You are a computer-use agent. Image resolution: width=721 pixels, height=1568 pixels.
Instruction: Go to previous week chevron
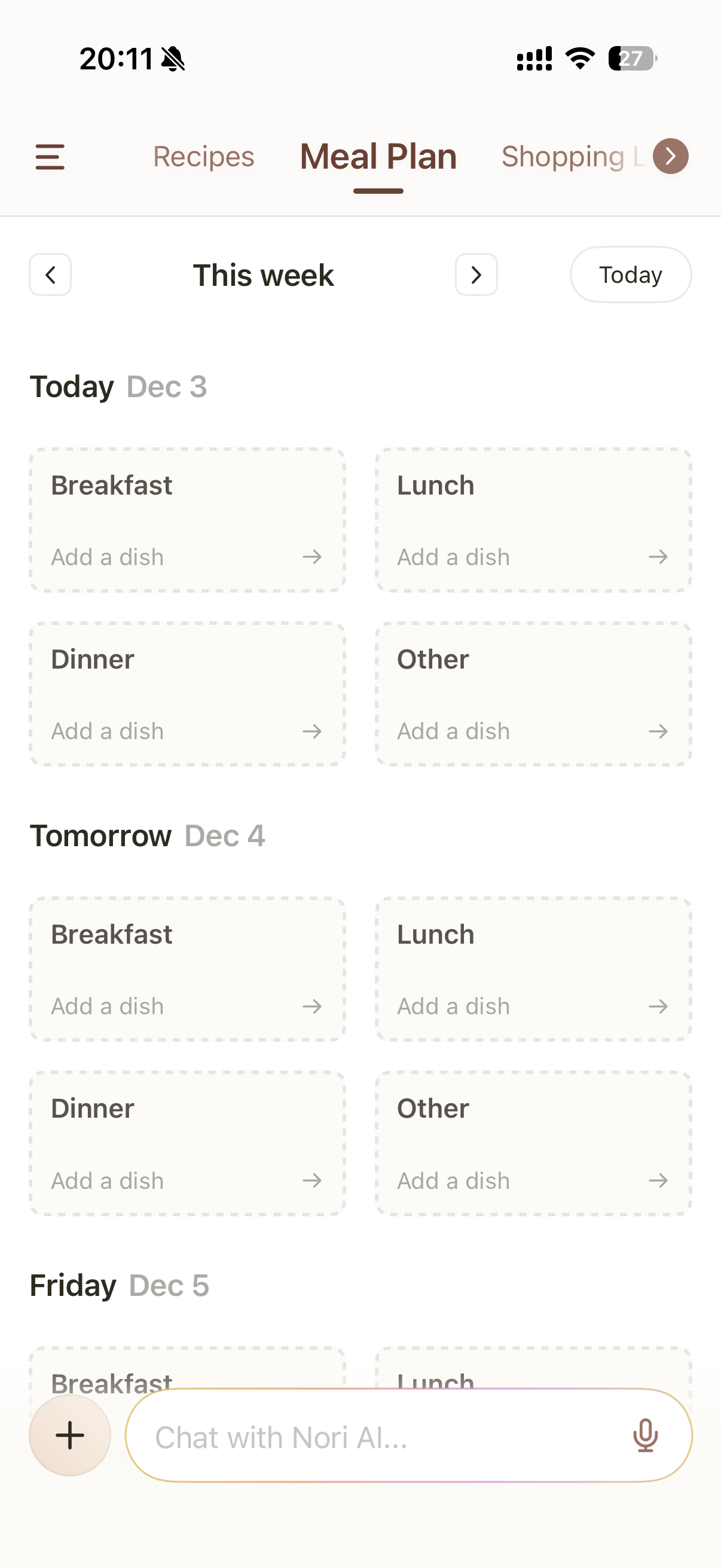[x=50, y=274]
